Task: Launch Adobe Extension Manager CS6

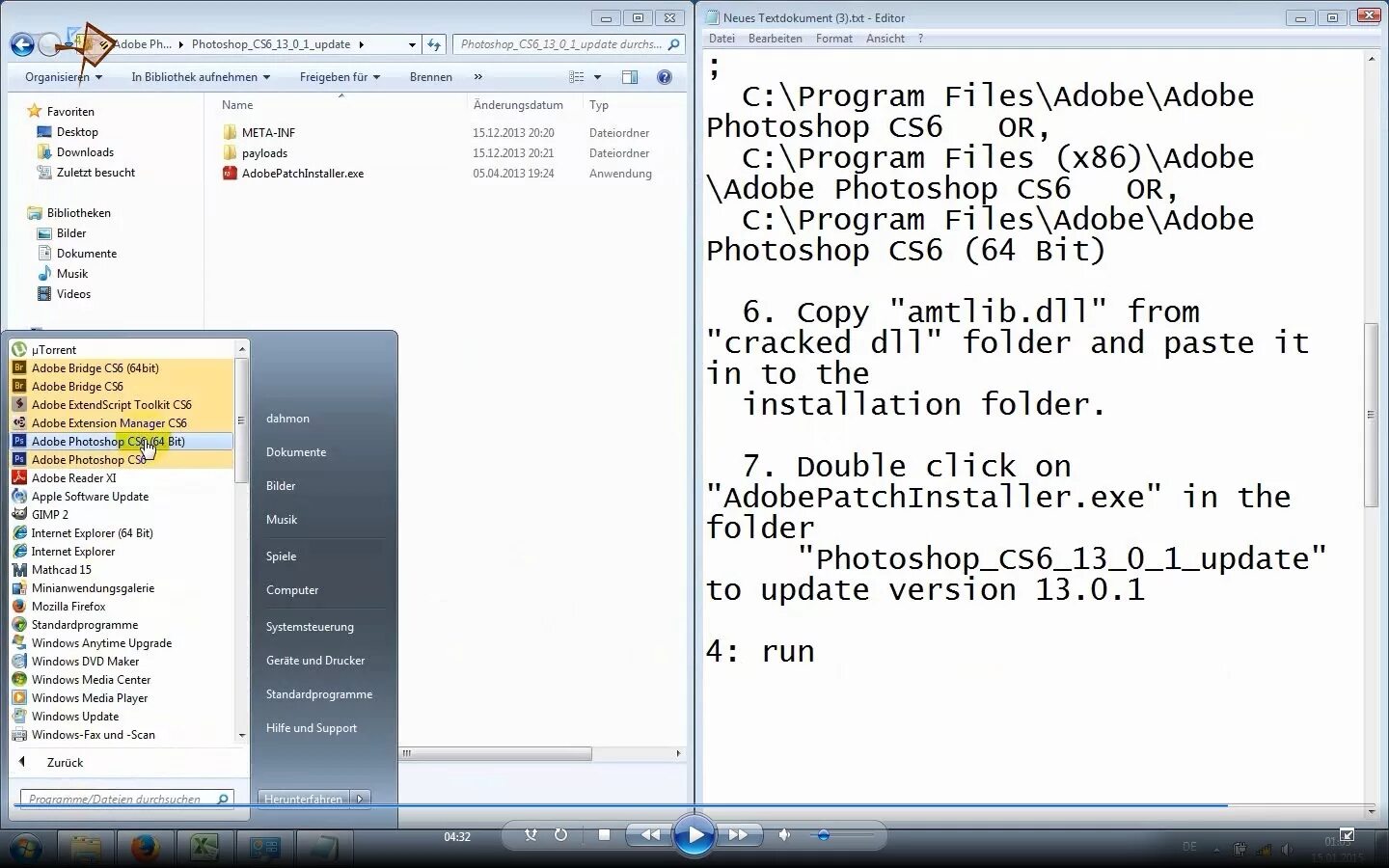Action: coord(122,423)
